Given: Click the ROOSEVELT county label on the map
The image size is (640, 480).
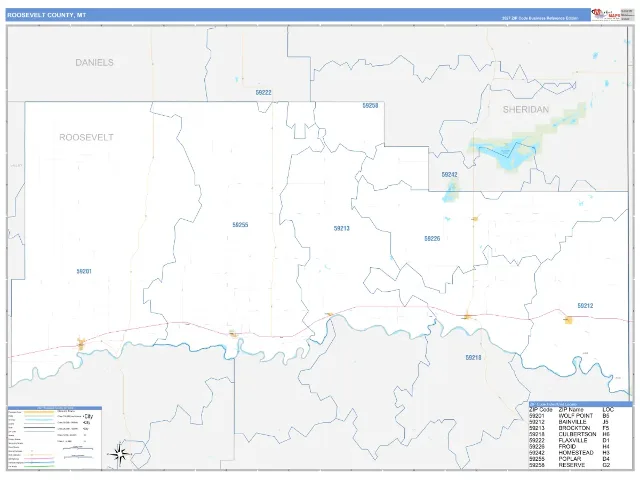Looking at the screenshot, I should (86, 137).
